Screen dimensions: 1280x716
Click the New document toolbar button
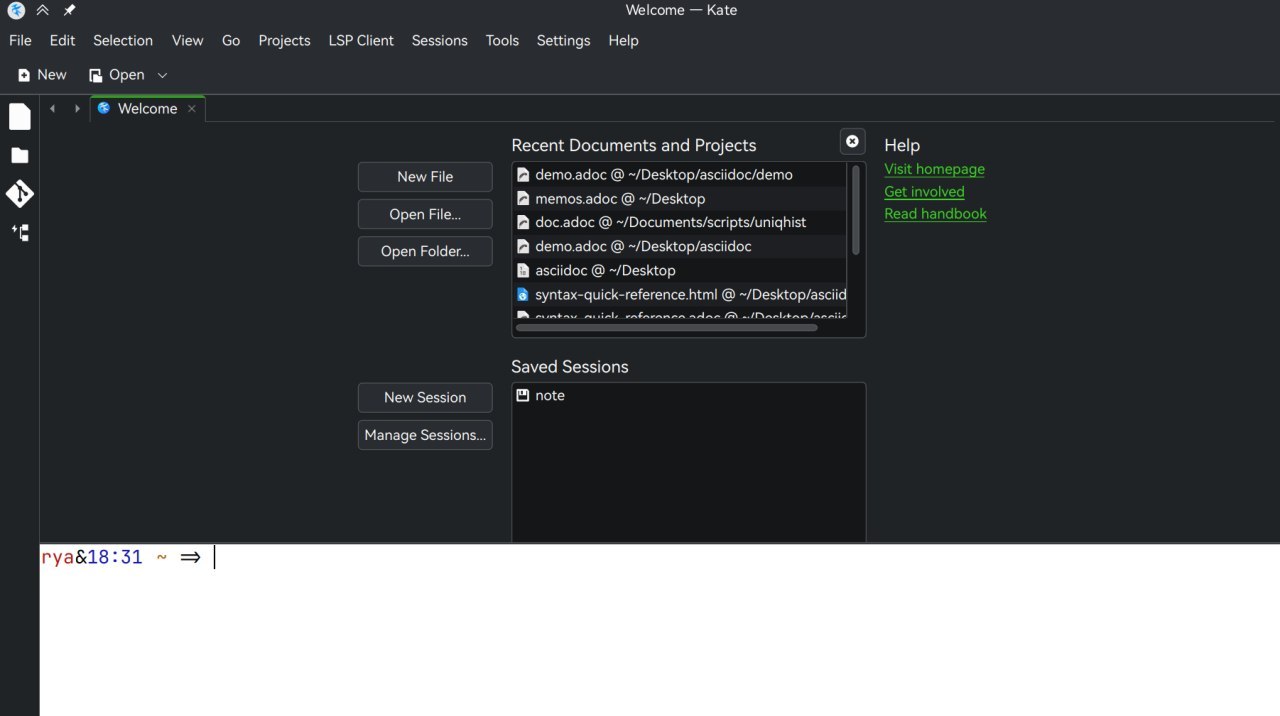[x=42, y=75]
